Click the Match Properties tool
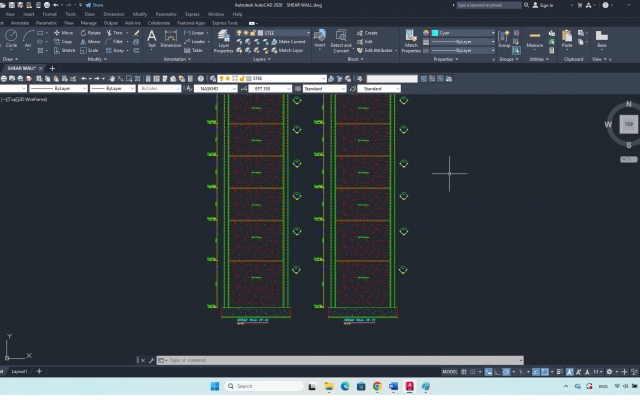This screenshot has height=400, width=640. coord(411,40)
